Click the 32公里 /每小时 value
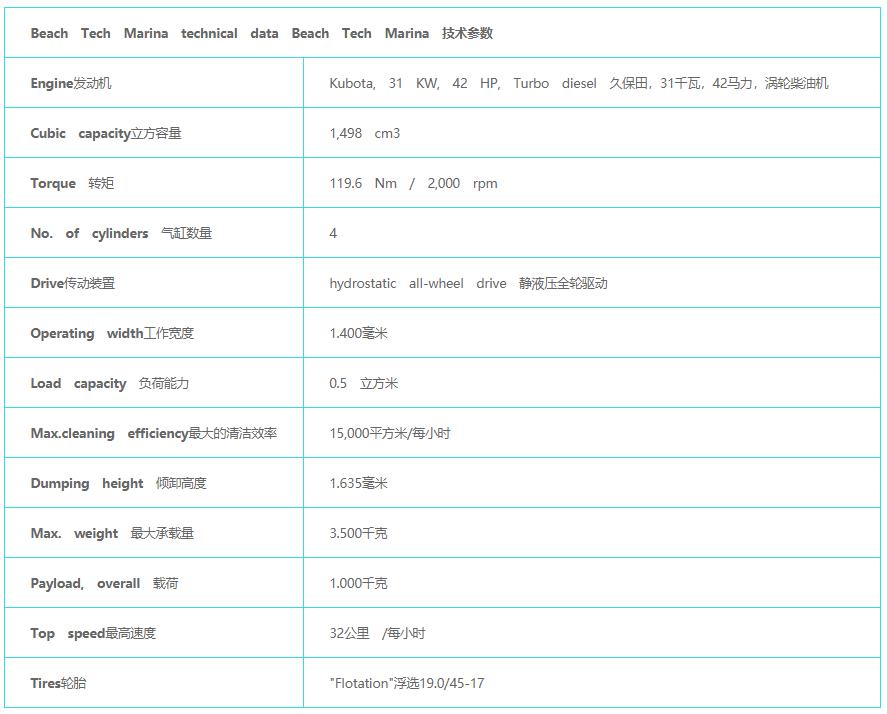 point(377,633)
